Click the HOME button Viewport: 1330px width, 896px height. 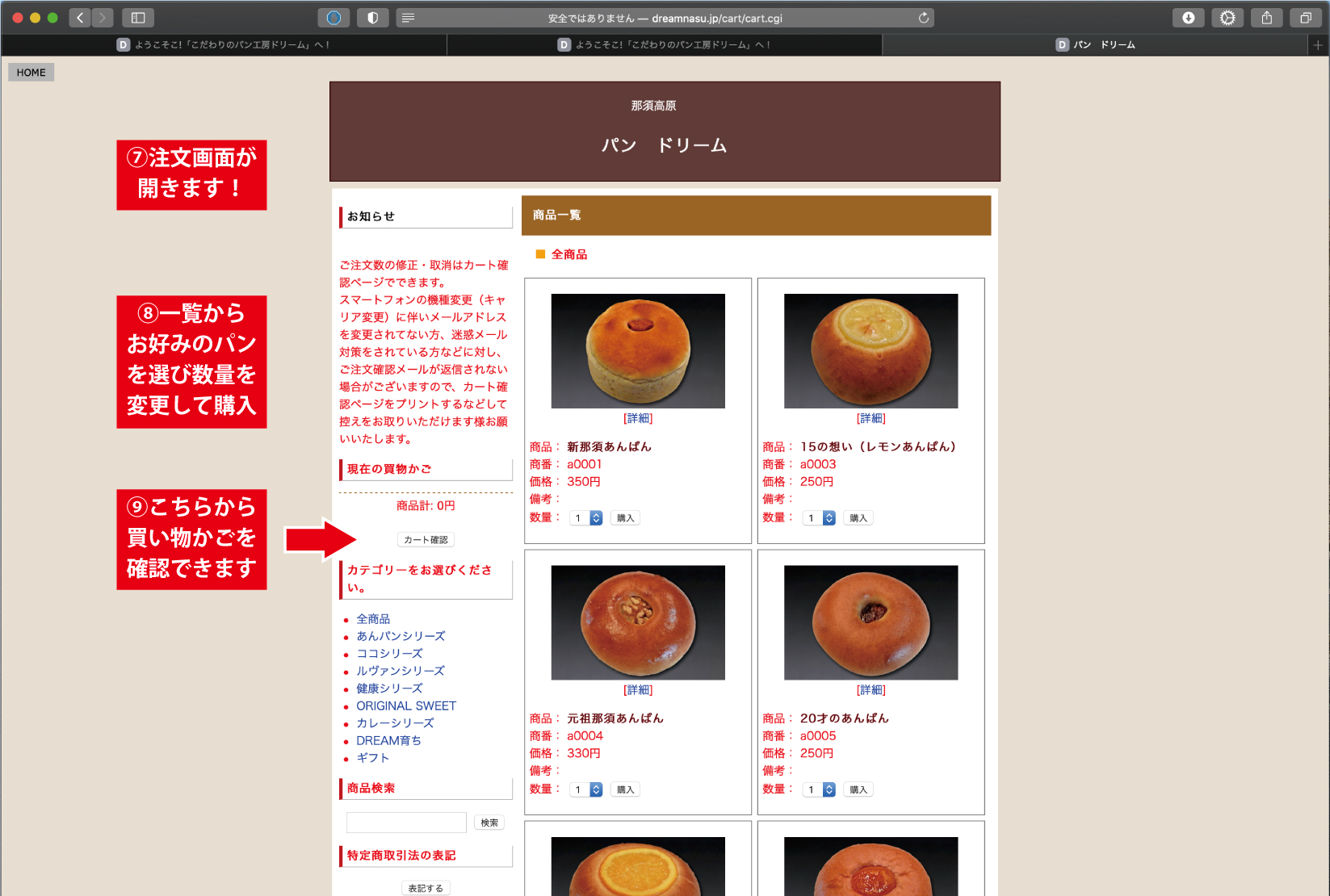coord(31,73)
